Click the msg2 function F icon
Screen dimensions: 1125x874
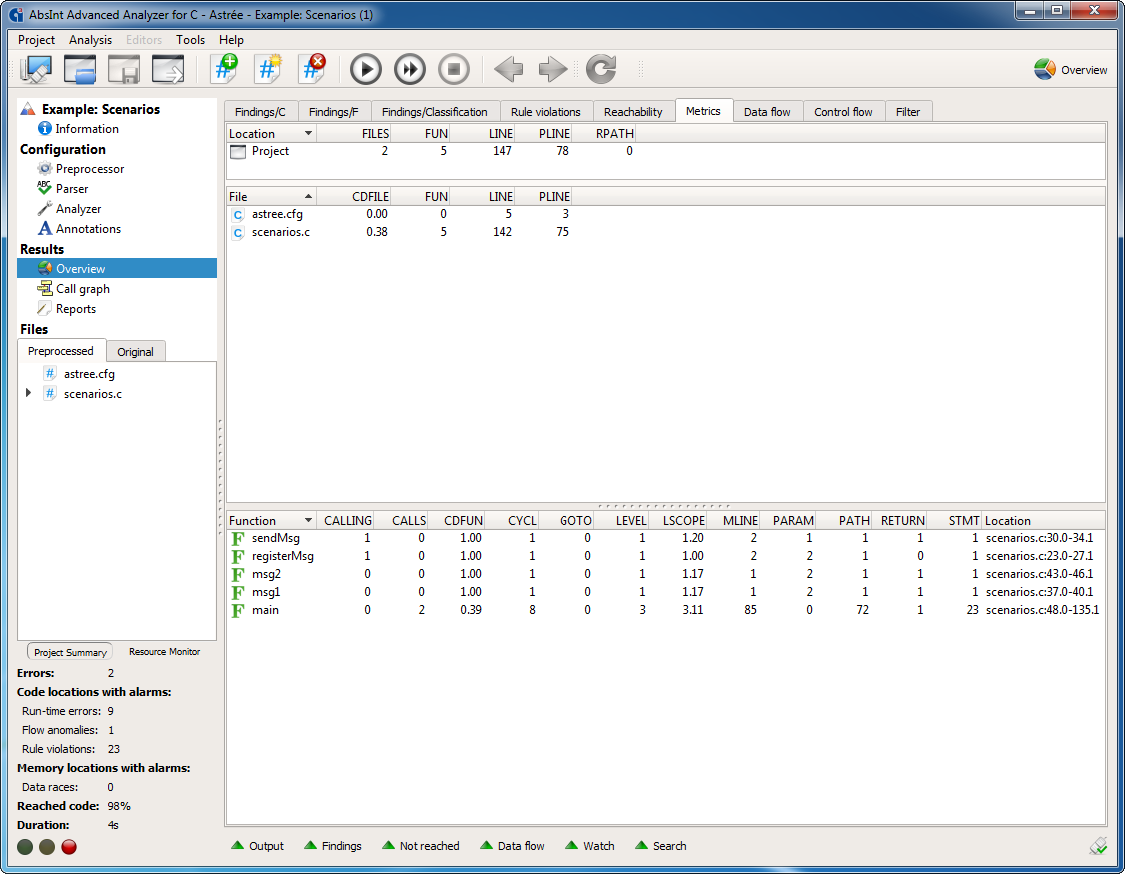[237, 574]
